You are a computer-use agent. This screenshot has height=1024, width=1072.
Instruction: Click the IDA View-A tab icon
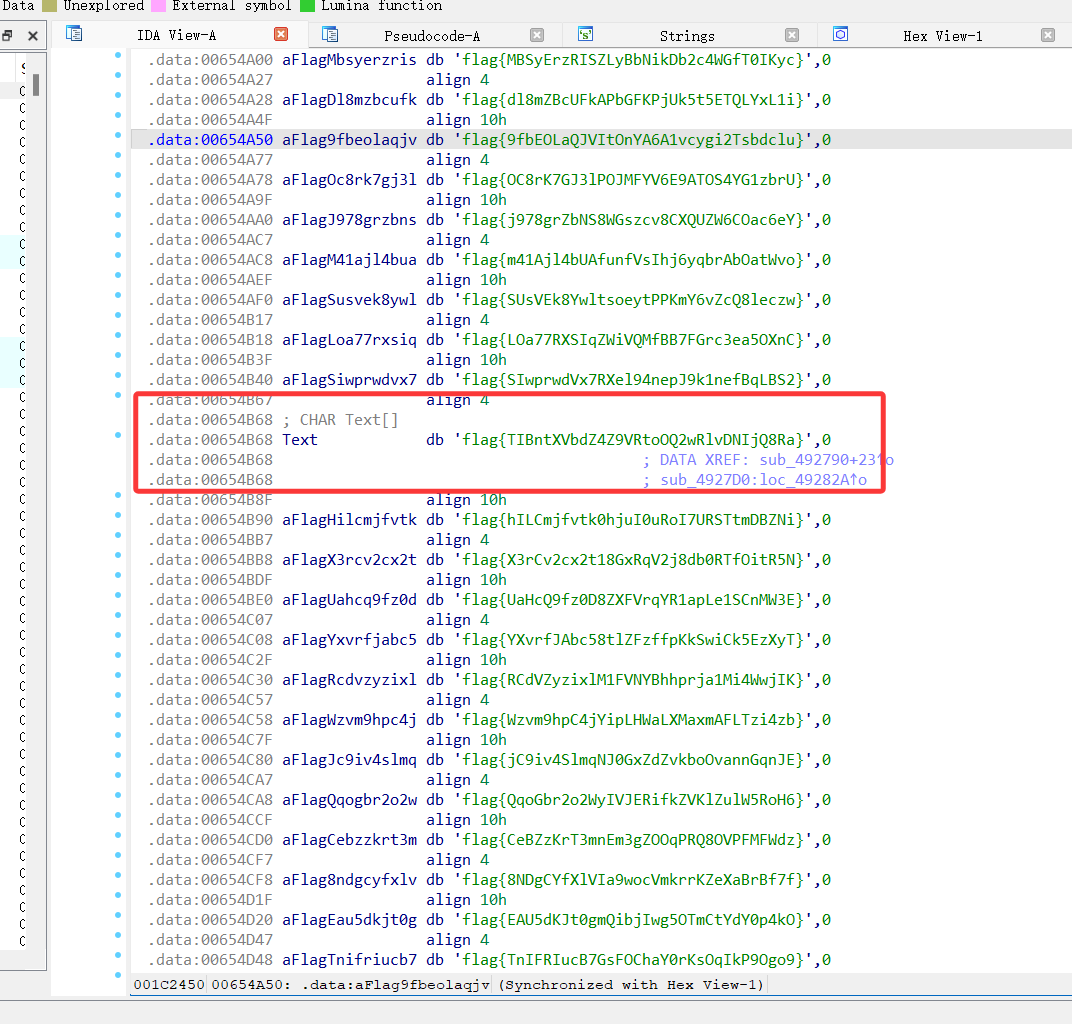tap(74, 33)
